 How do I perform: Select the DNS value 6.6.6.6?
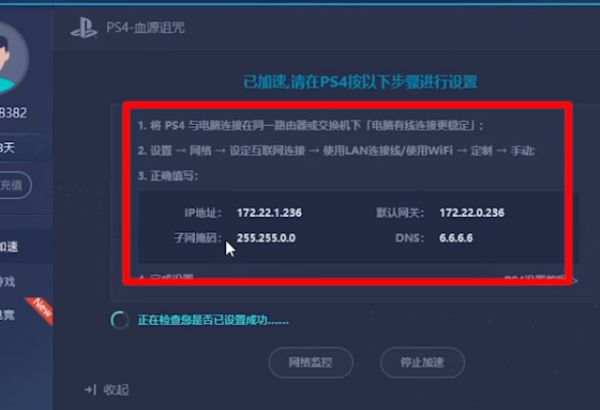(x=456, y=238)
